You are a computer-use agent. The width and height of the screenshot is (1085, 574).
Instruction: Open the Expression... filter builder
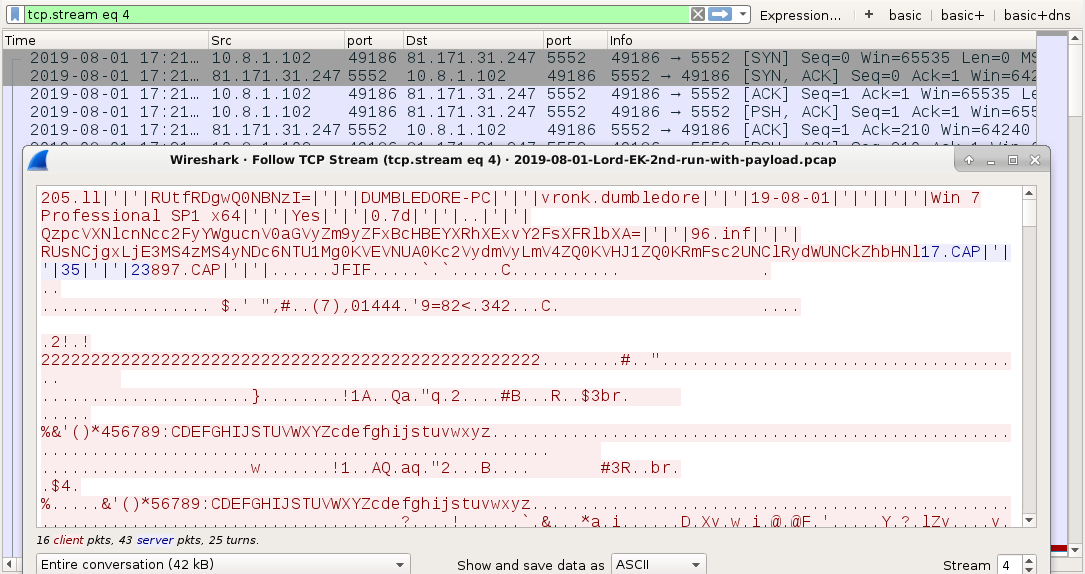(800, 15)
